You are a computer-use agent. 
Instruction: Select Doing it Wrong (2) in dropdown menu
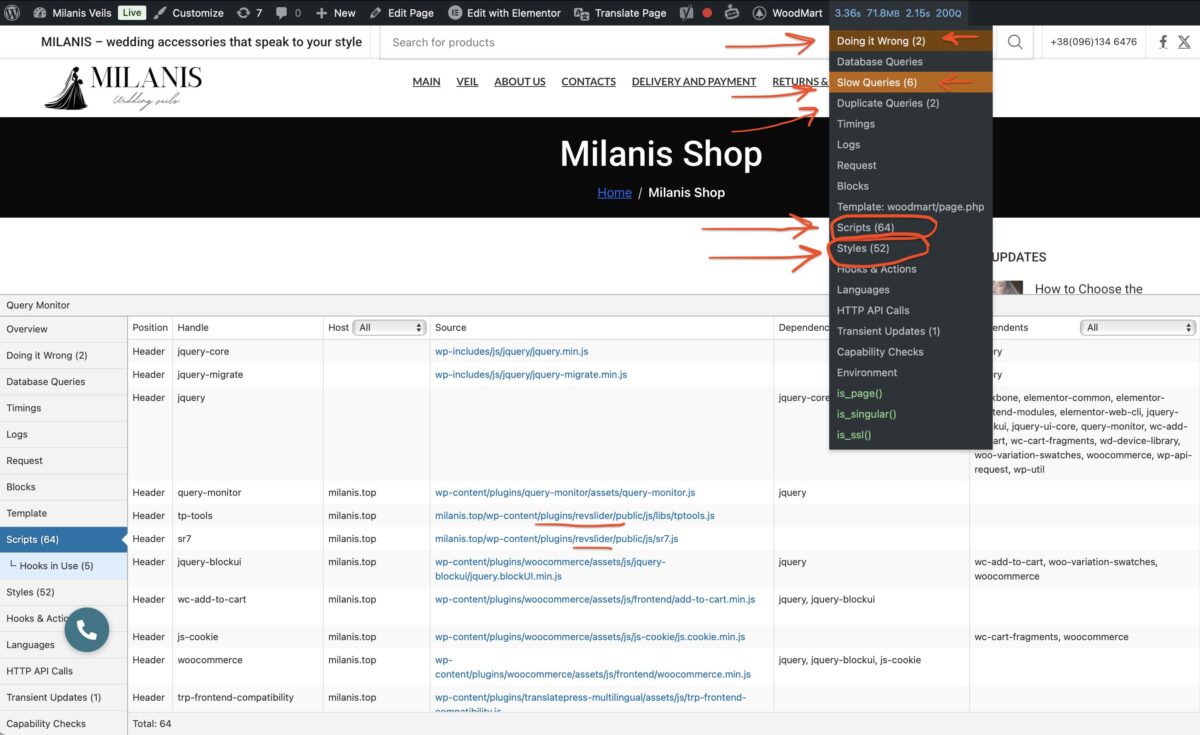pyautogui.click(x=911, y=41)
